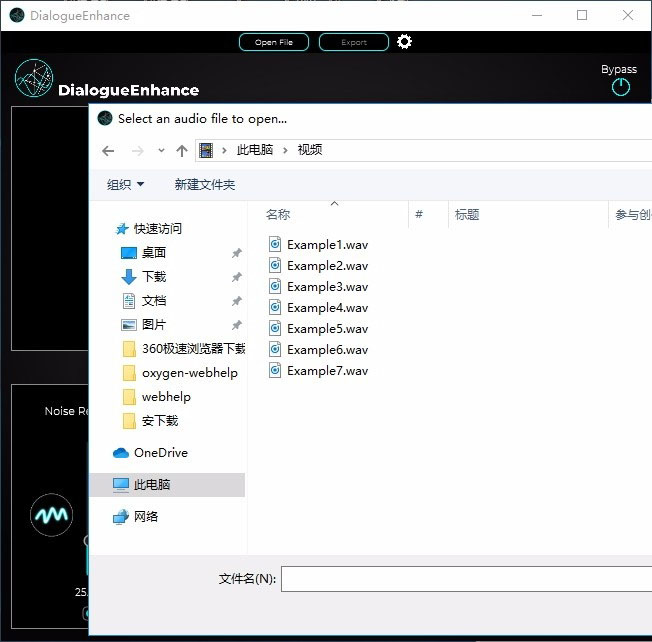Screen dimensions: 652x642
Task: Click the audio file icon of Example7.wav
Action: [275, 370]
